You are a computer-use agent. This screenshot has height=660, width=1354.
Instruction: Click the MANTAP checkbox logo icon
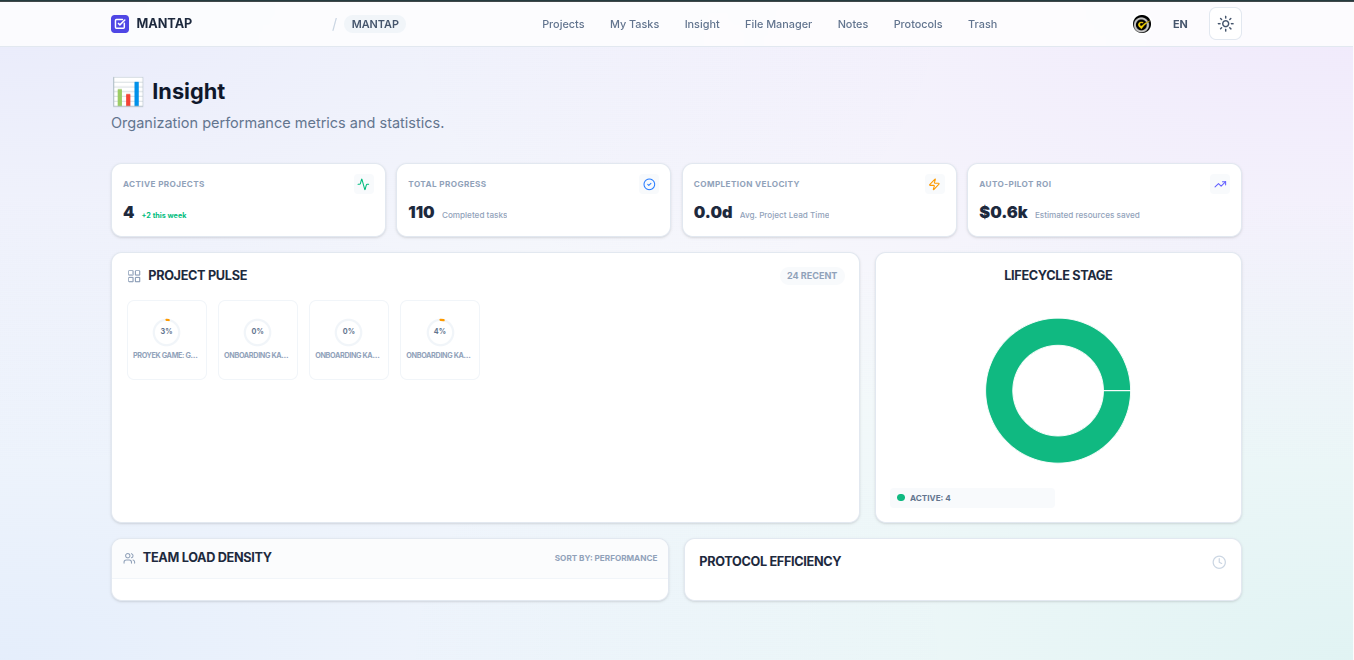coord(120,24)
